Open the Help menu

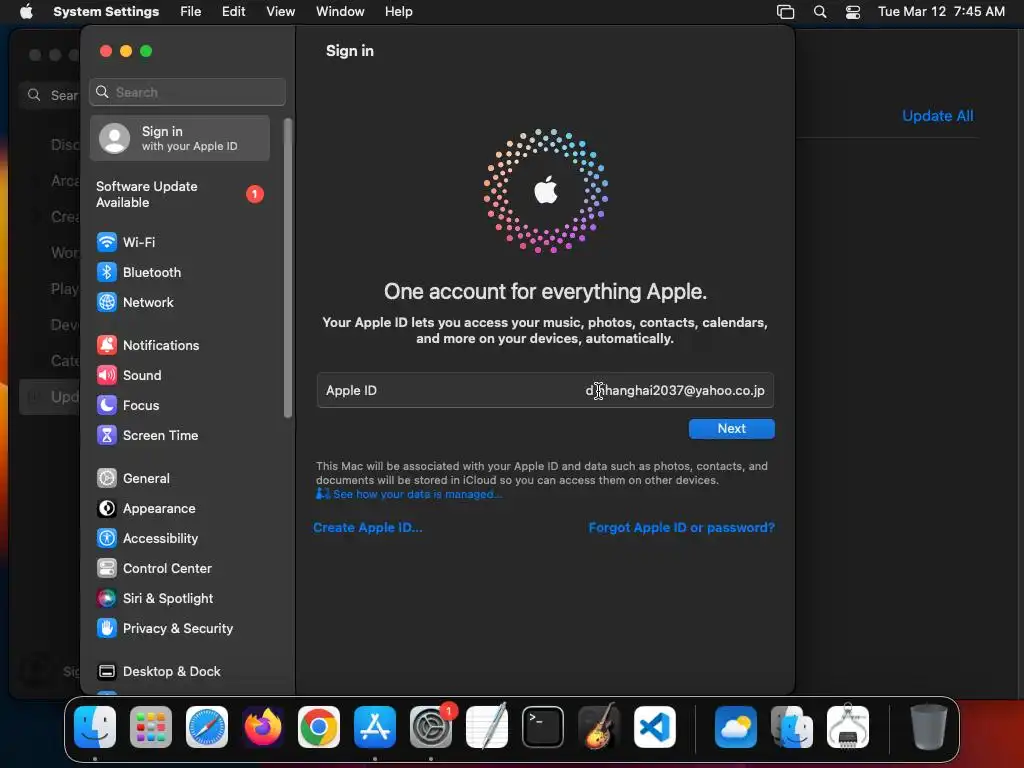coord(398,12)
